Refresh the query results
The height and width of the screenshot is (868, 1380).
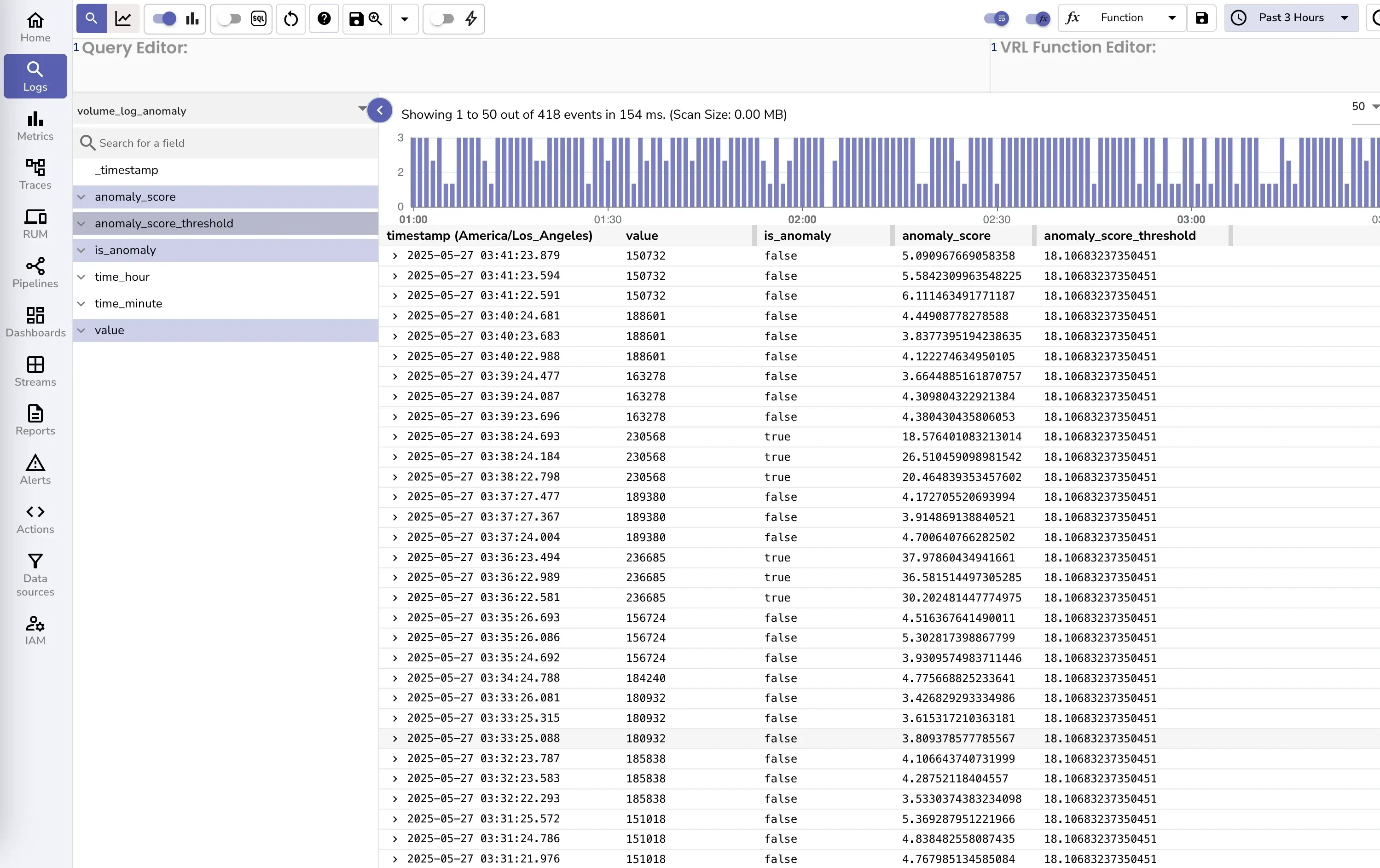coord(290,18)
